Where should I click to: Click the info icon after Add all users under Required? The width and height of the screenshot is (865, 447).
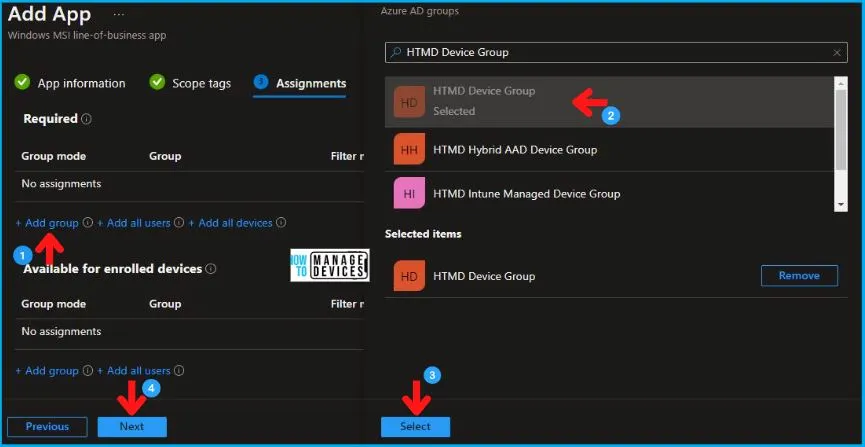[x=179, y=222]
